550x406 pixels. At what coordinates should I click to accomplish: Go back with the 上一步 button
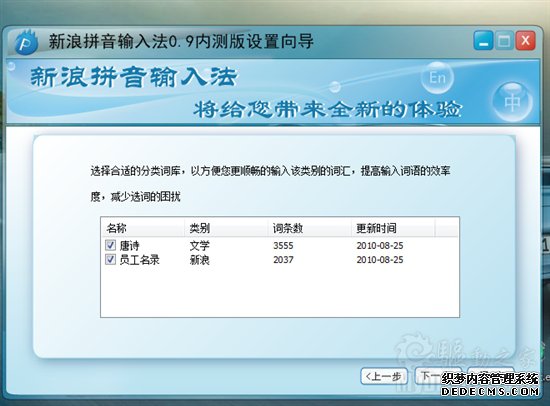(384, 377)
